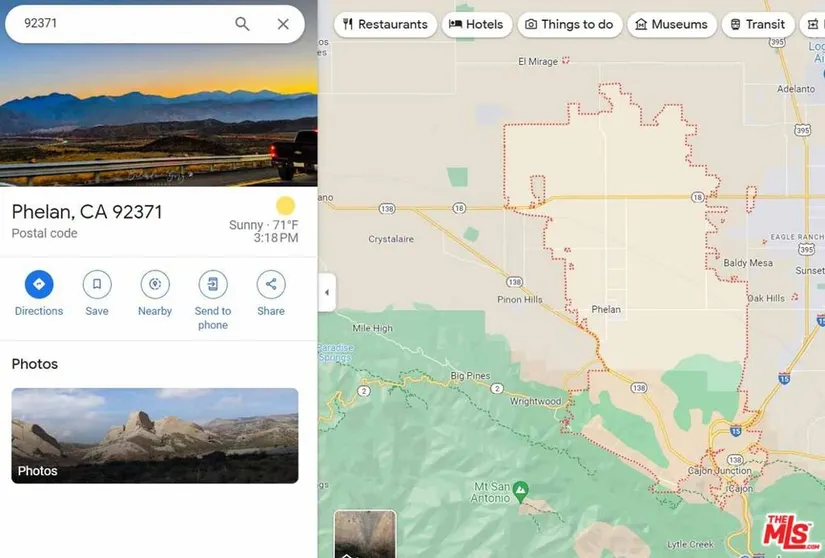Collapse the side panel arrow

tap(327, 292)
